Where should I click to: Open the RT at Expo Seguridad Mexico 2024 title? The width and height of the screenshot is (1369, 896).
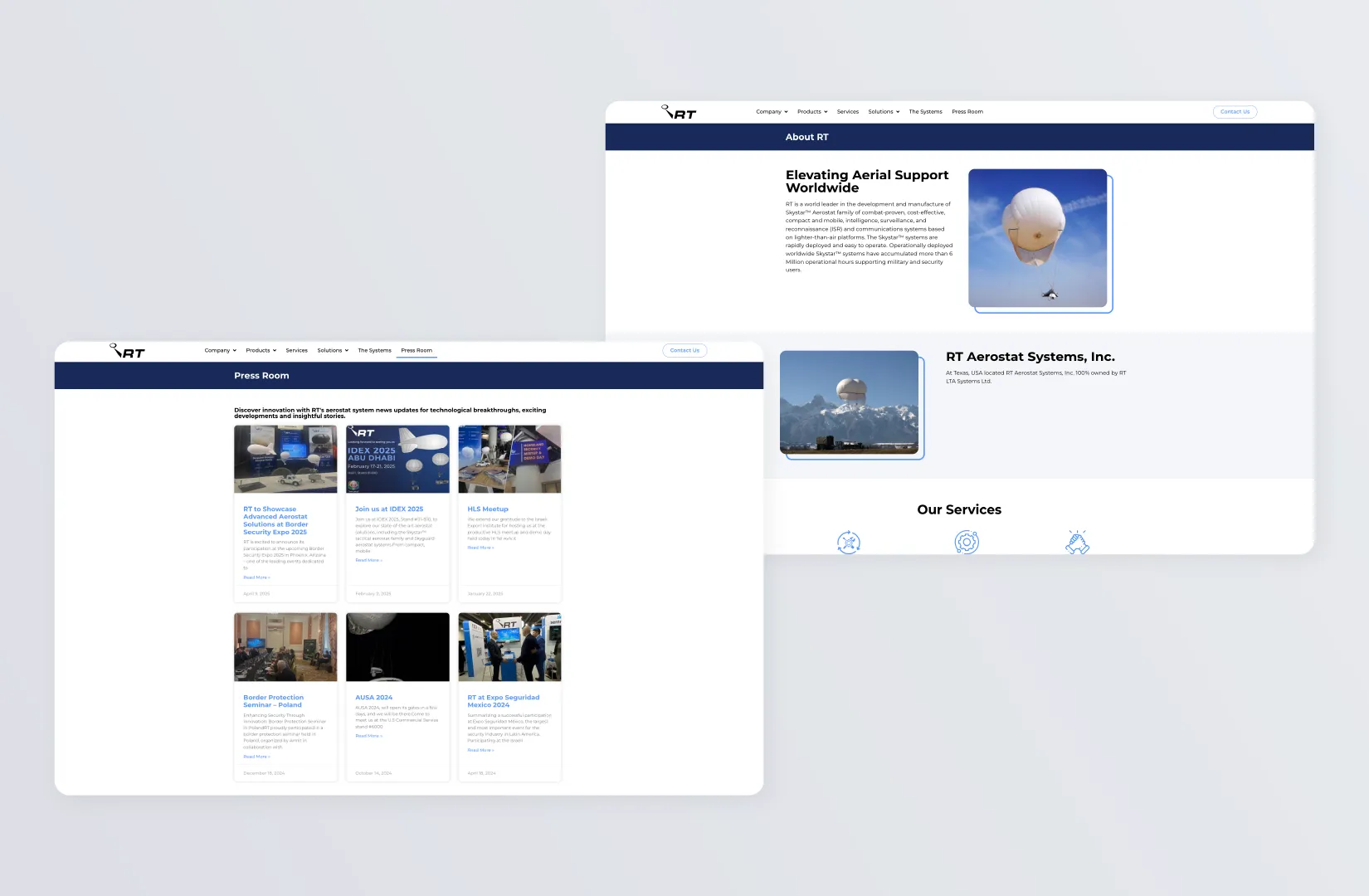(504, 701)
